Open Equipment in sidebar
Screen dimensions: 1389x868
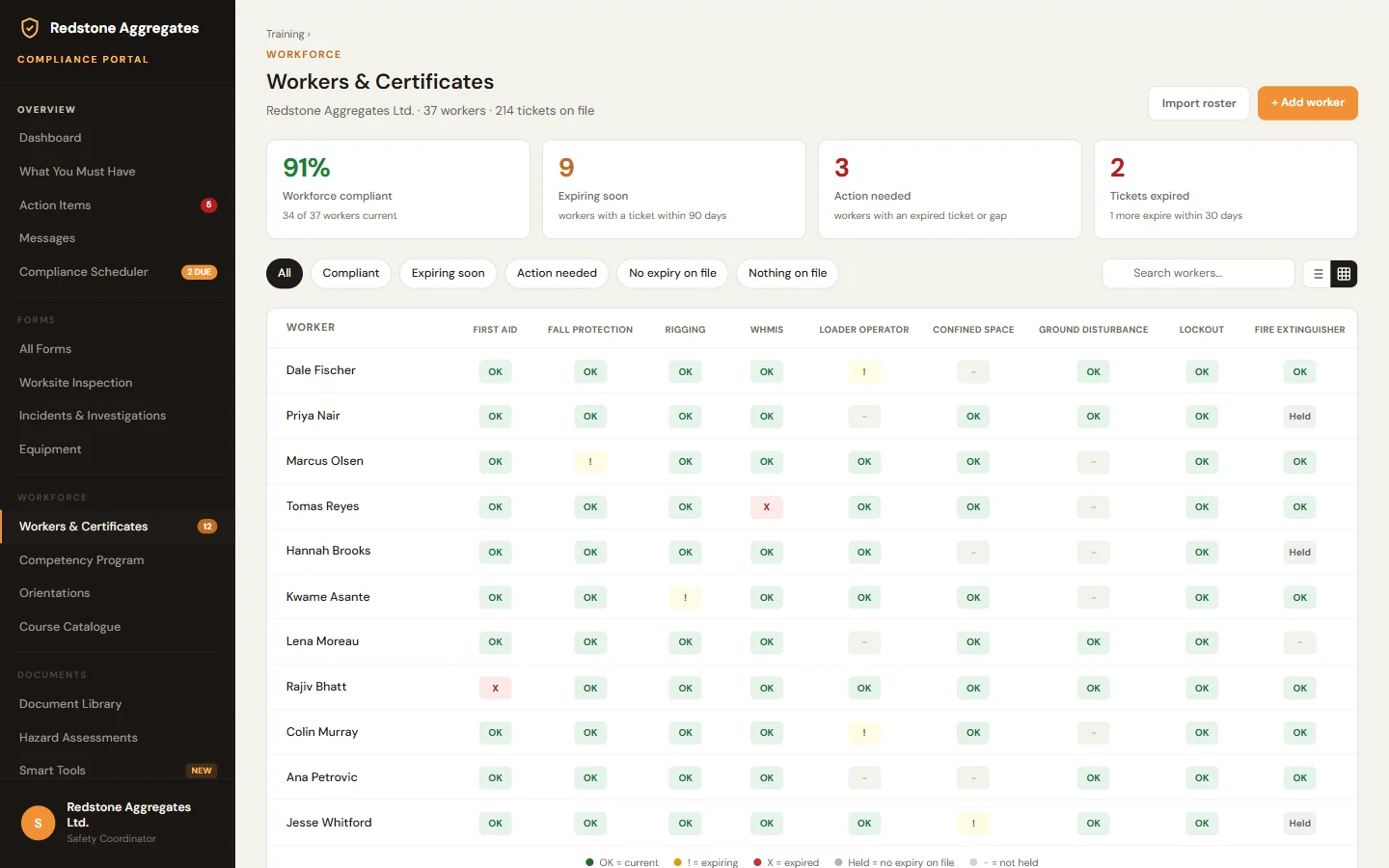pyautogui.click(x=50, y=449)
